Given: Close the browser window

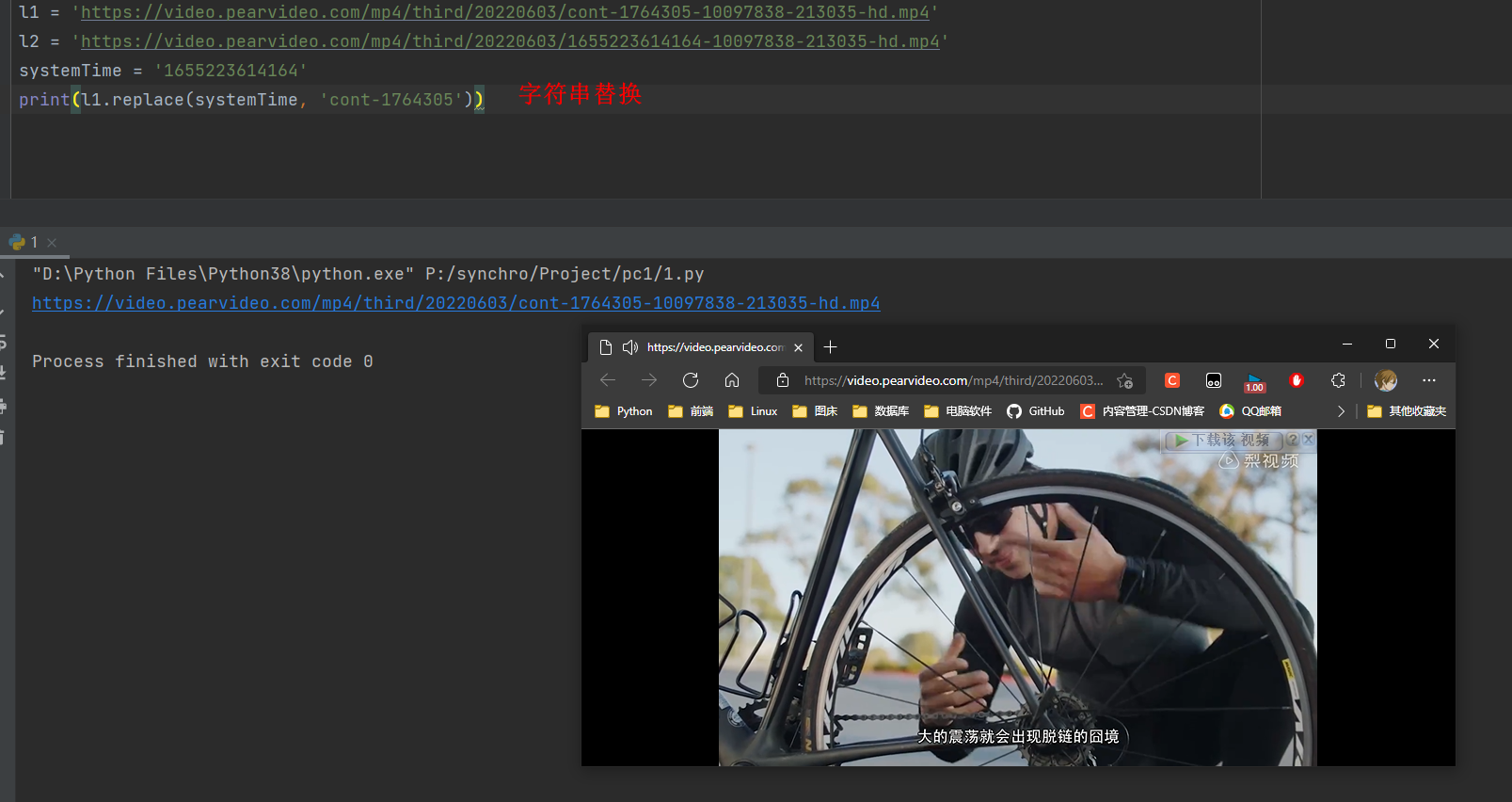Looking at the screenshot, I should pos(1434,344).
